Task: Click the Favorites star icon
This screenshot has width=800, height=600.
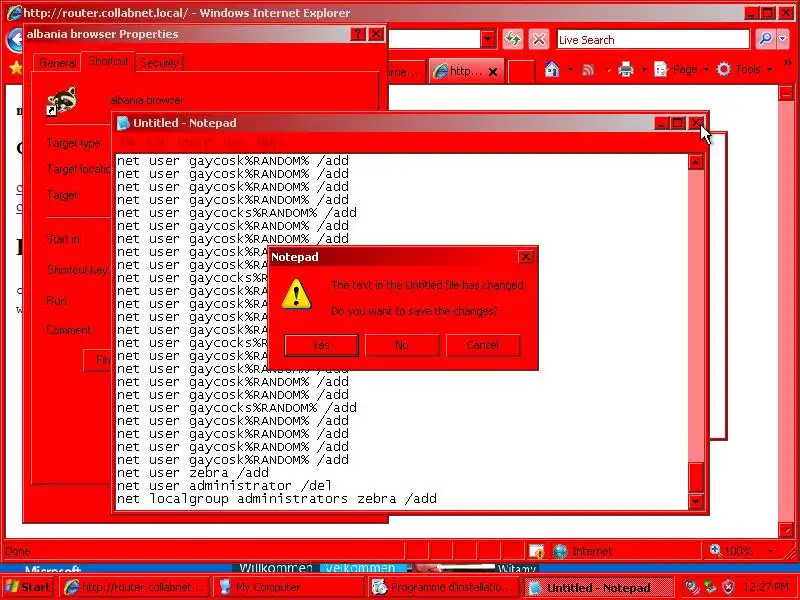Action: click(x=15, y=67)
